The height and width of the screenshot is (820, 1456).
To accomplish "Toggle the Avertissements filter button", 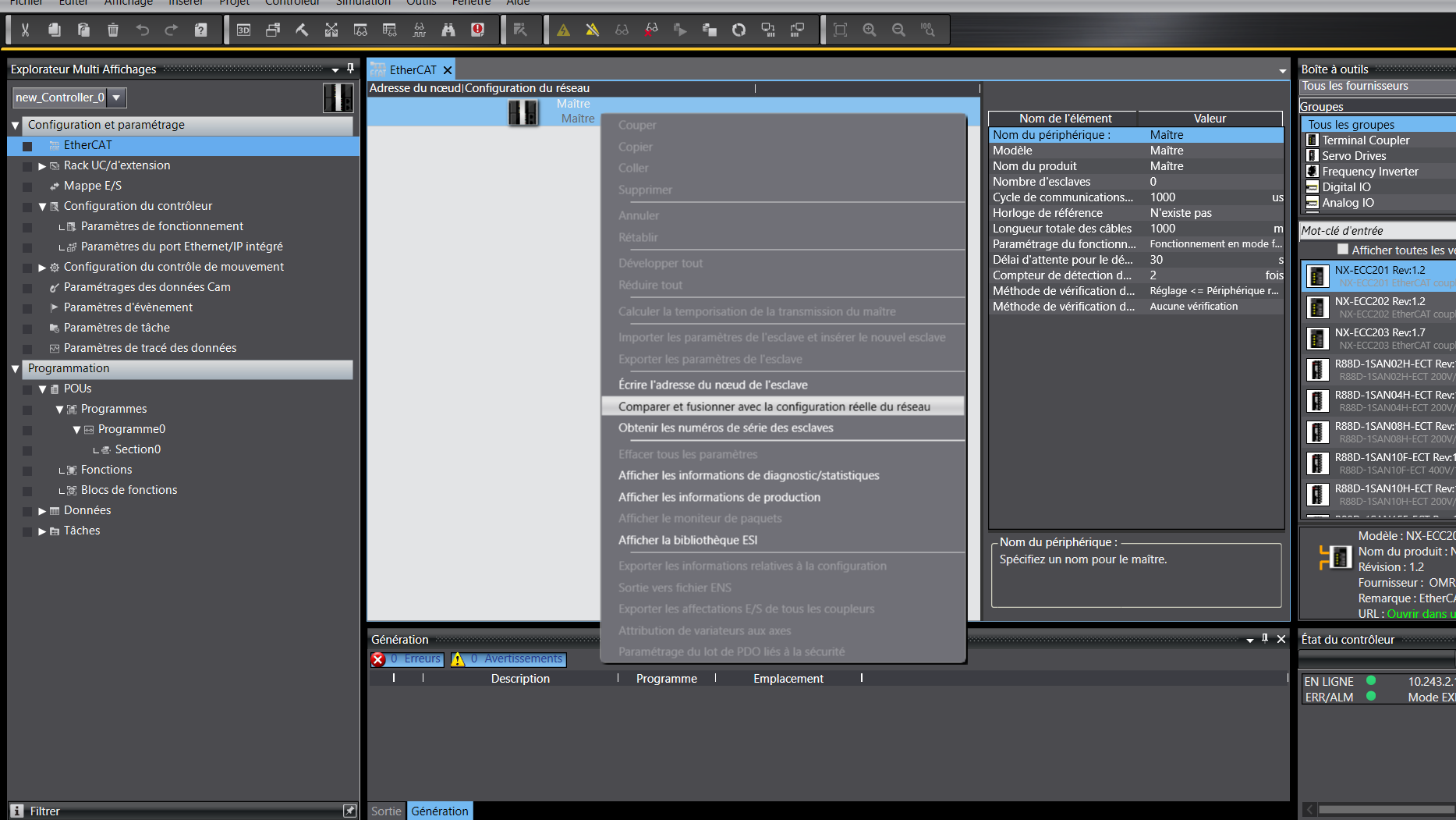I will [x=508, y=659].
